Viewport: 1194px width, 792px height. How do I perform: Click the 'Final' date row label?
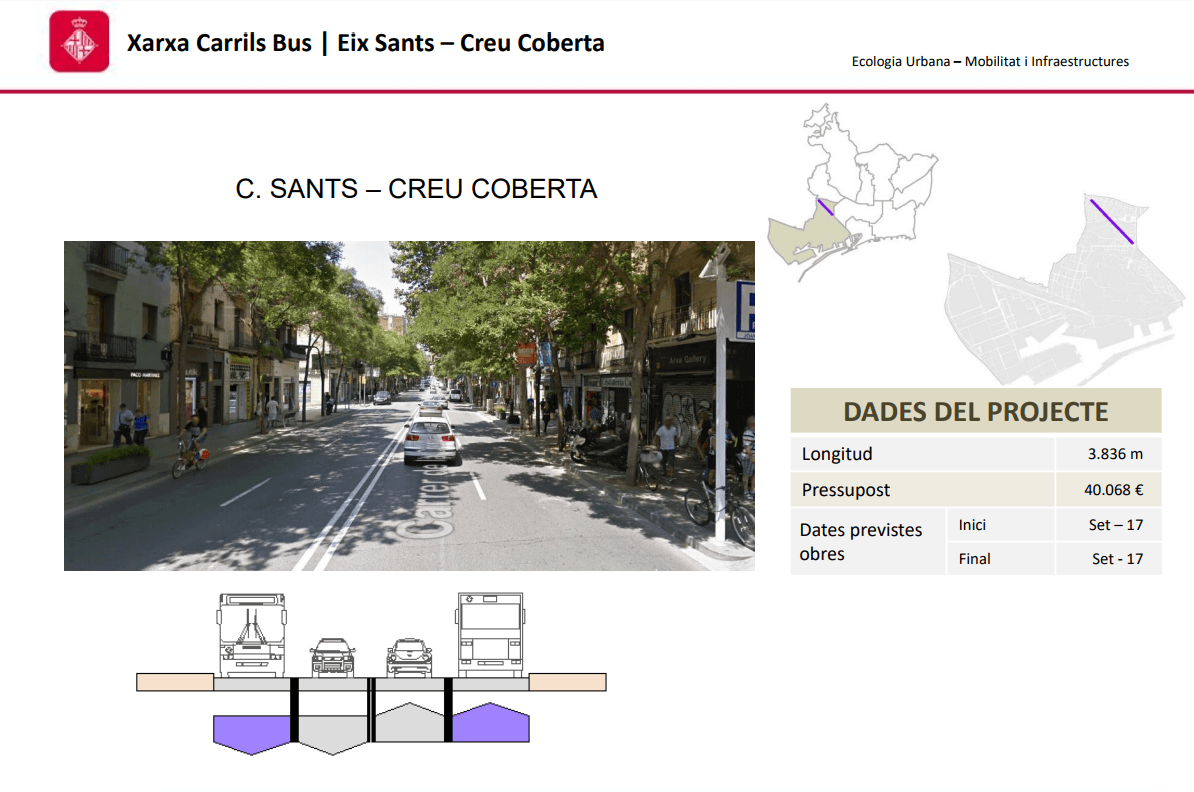[974, 559]
